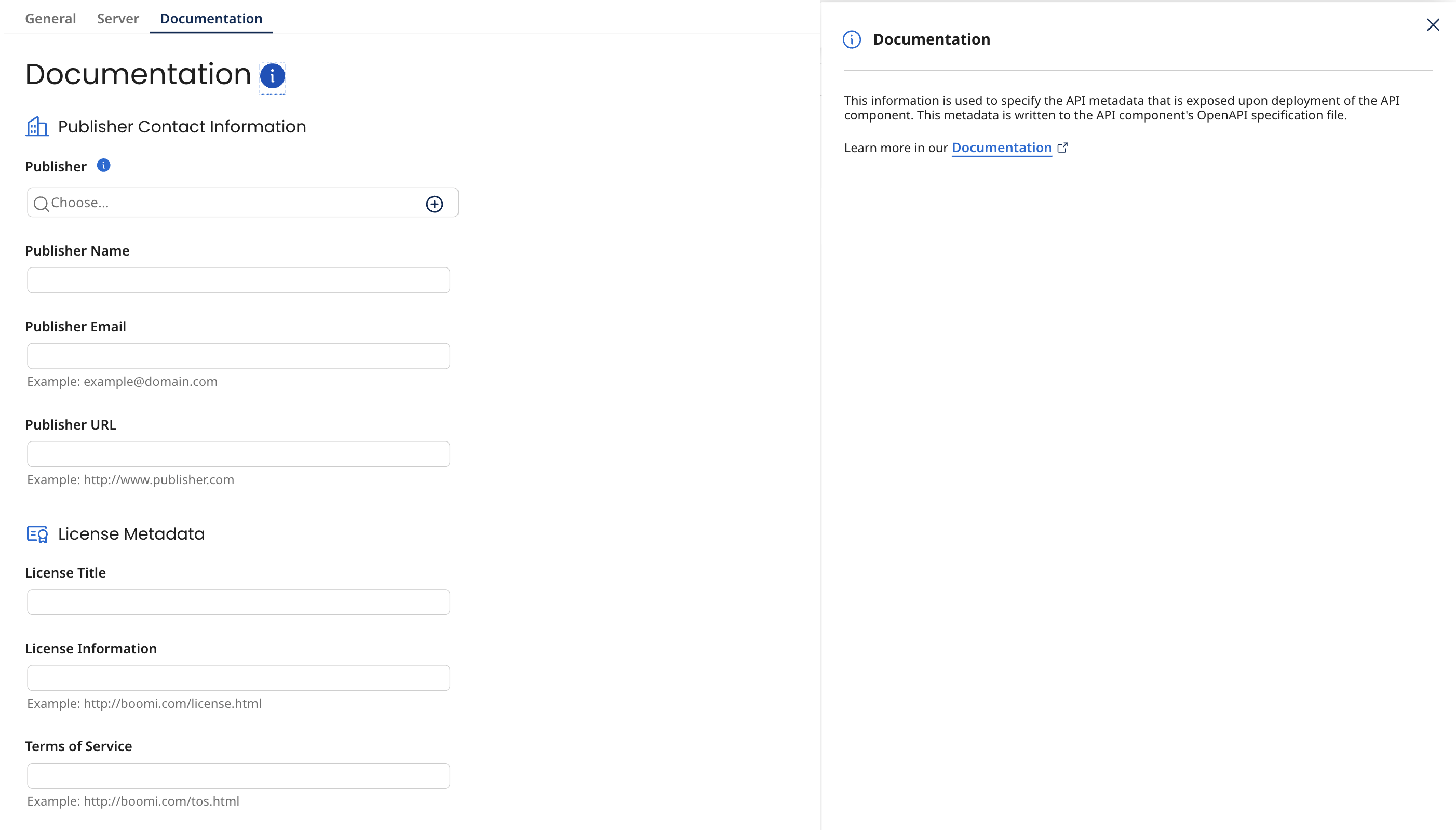Click the License Metadata badge icon
Image resolution: width=1456 pixels, height=830 pixels.
point(37,533)
